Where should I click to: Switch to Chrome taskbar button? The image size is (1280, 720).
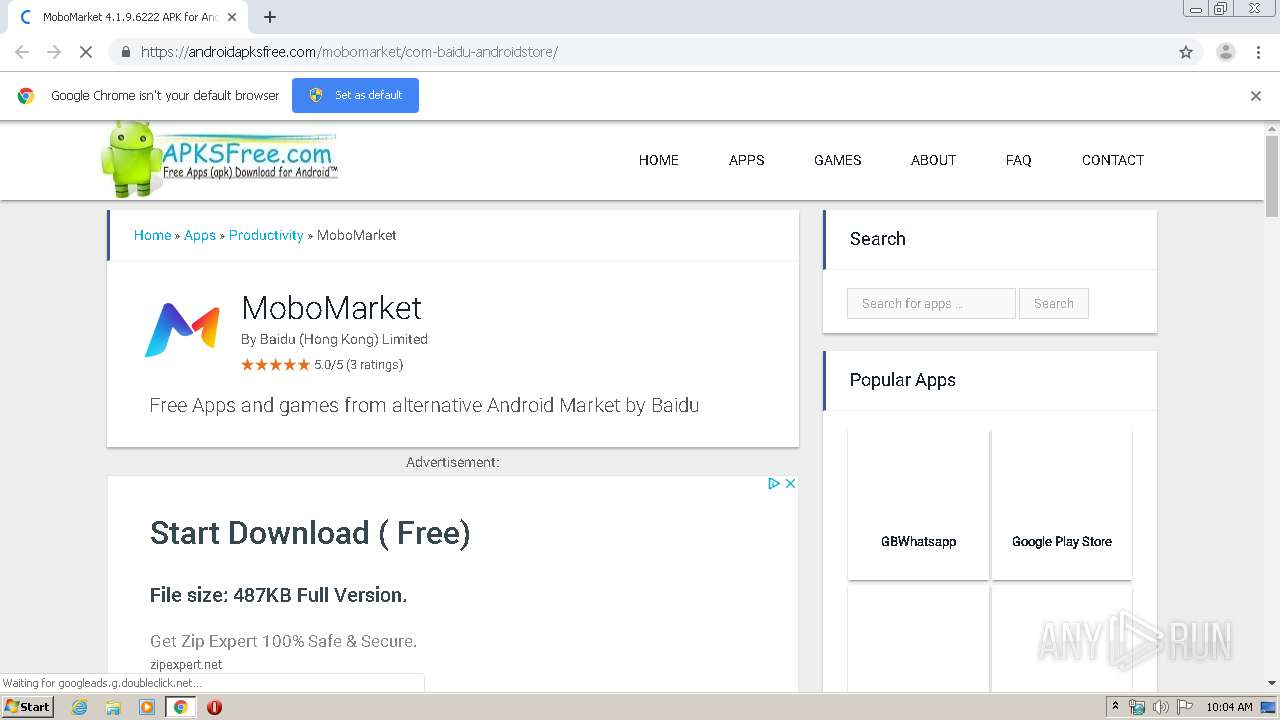tap(180, 707)
